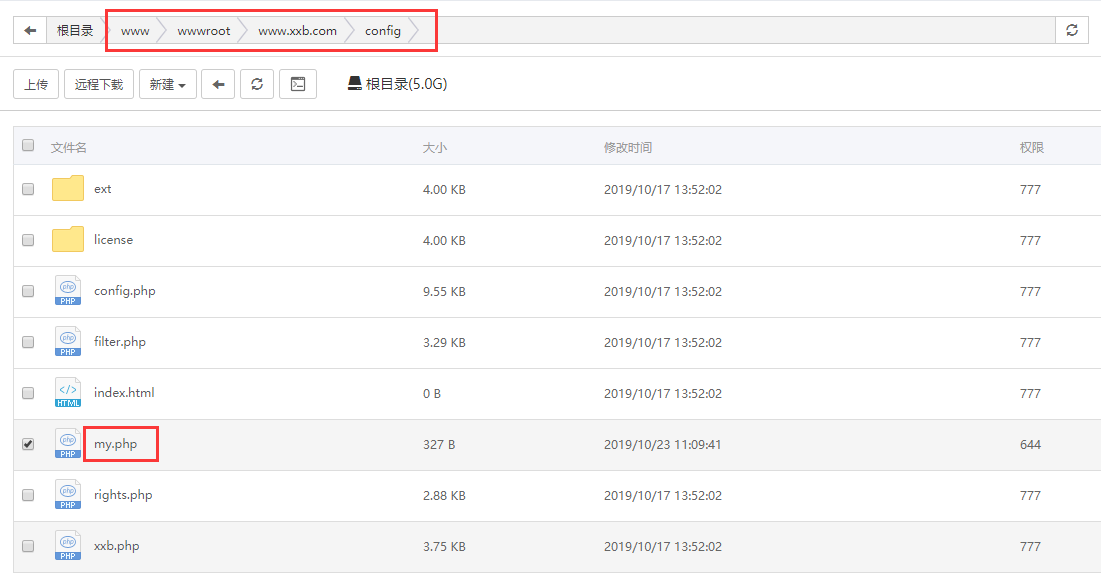Uncheck the my.php checkbox

(28, 444)
